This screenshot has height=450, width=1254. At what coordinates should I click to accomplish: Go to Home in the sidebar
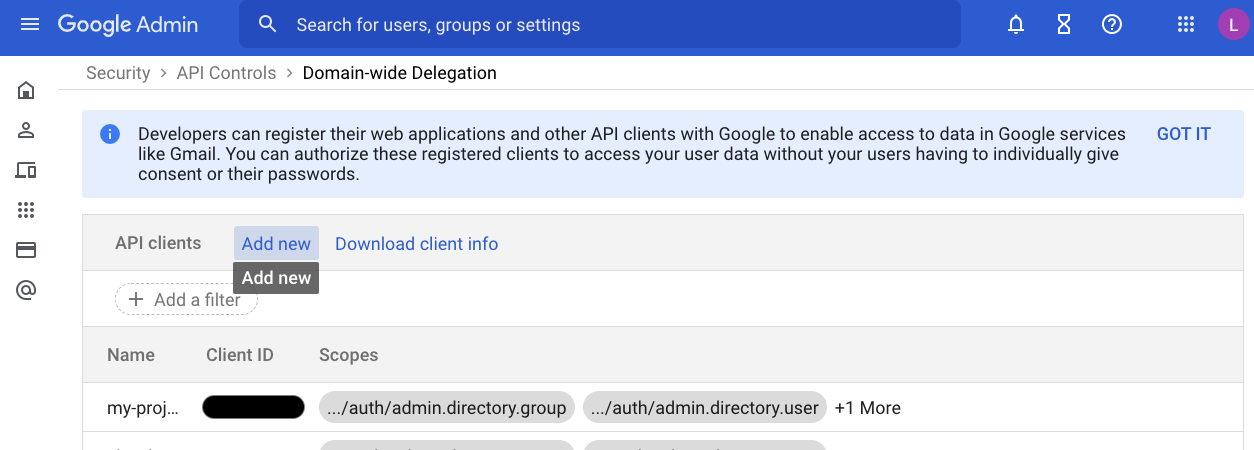[27, 91]
